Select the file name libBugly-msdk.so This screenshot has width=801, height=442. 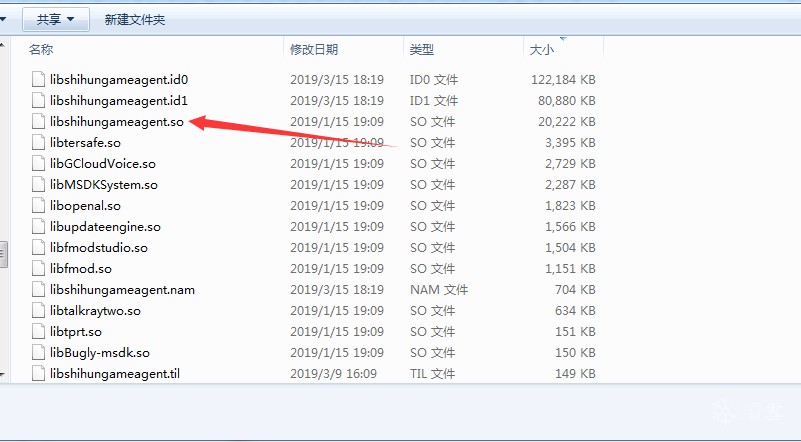(x=100, y=352)
